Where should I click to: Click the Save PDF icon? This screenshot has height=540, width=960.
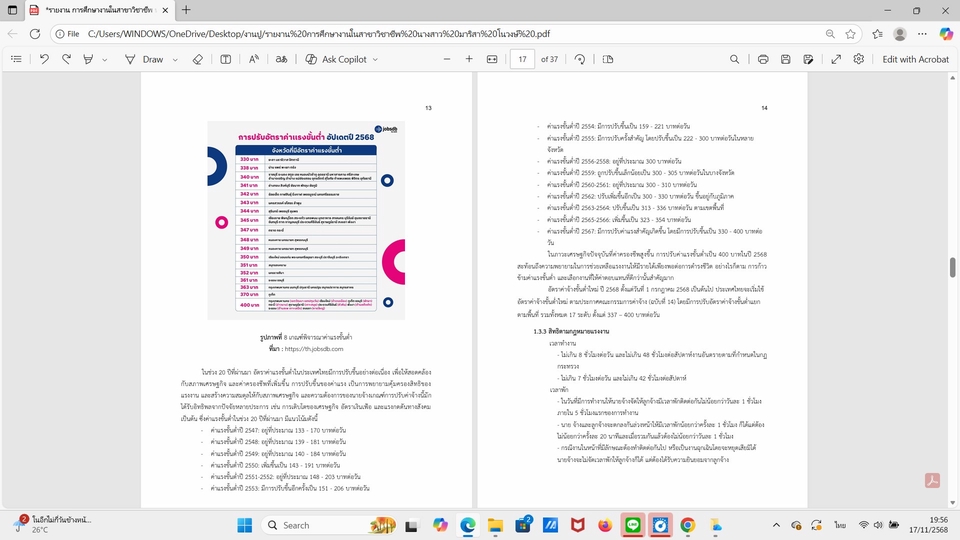click(x=787, y=59)
